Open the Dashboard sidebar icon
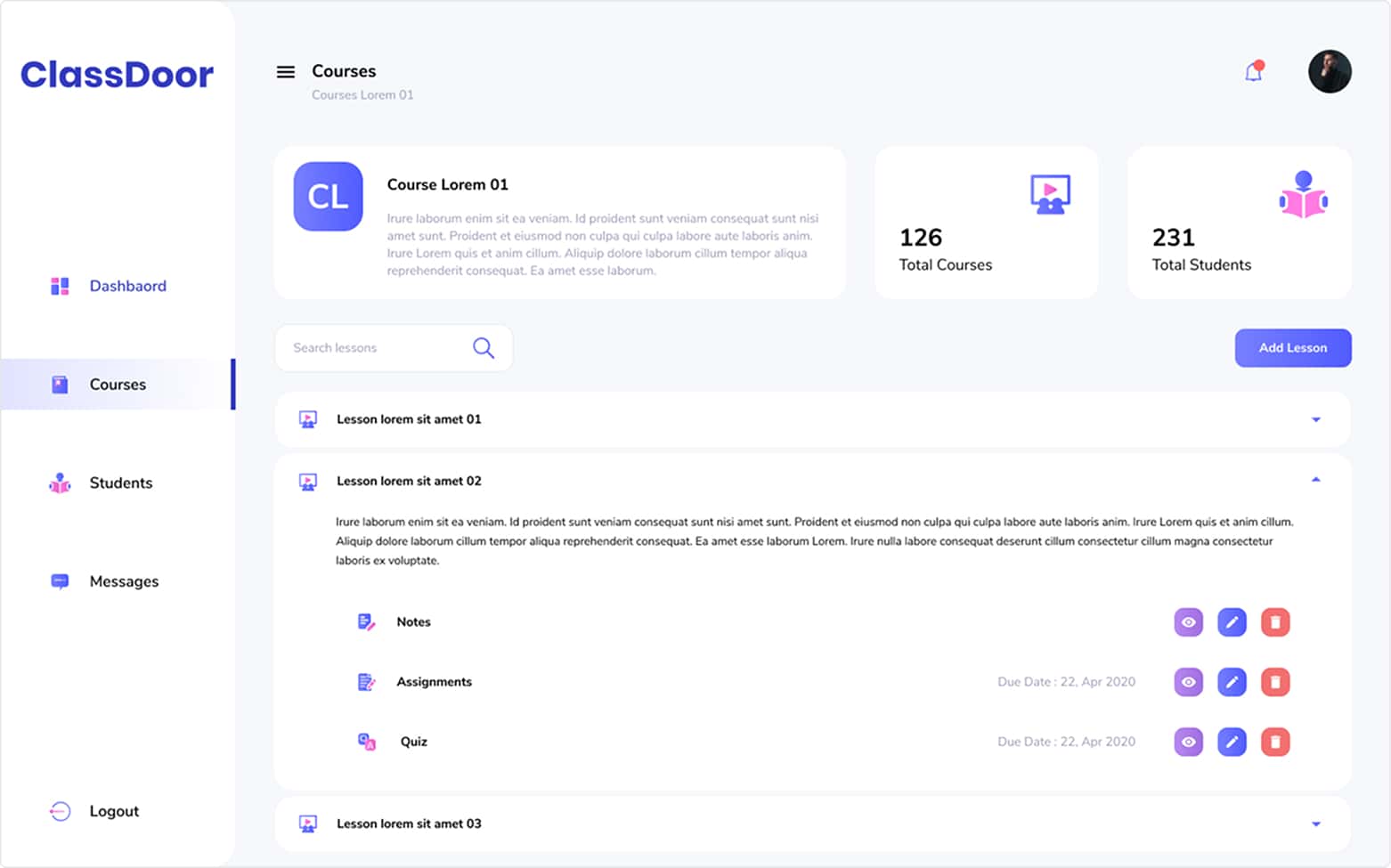Viewport: 1391px width, 868px height. coord(59,286)
